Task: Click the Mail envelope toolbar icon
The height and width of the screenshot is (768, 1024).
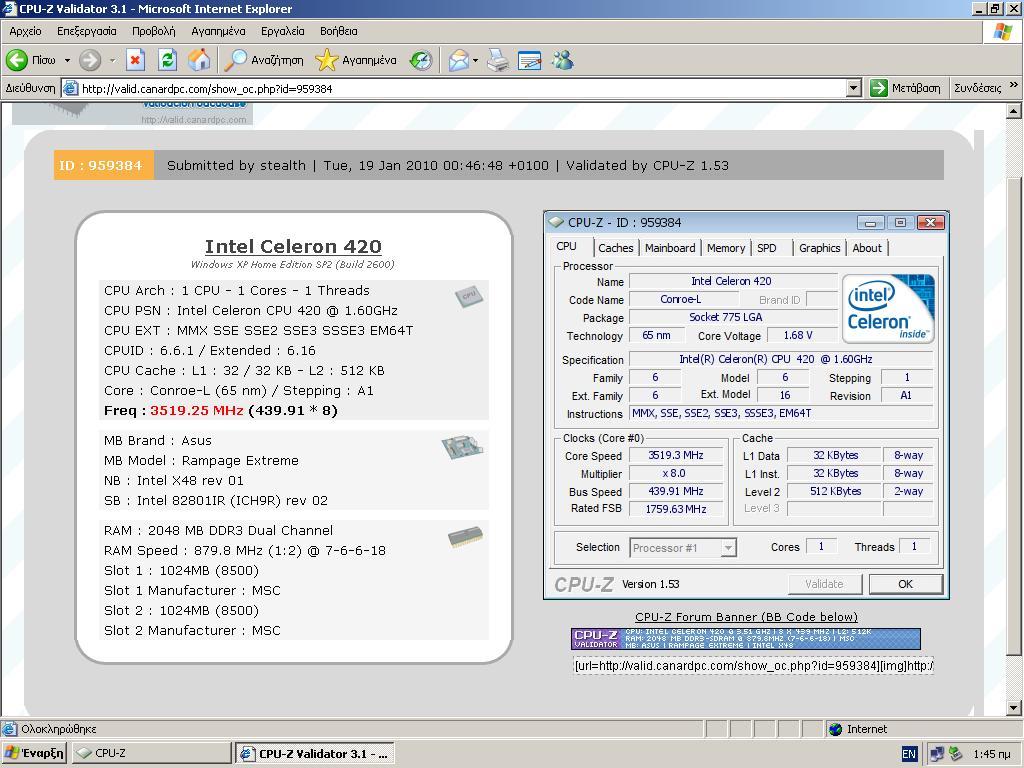Action: coord(458,60)
